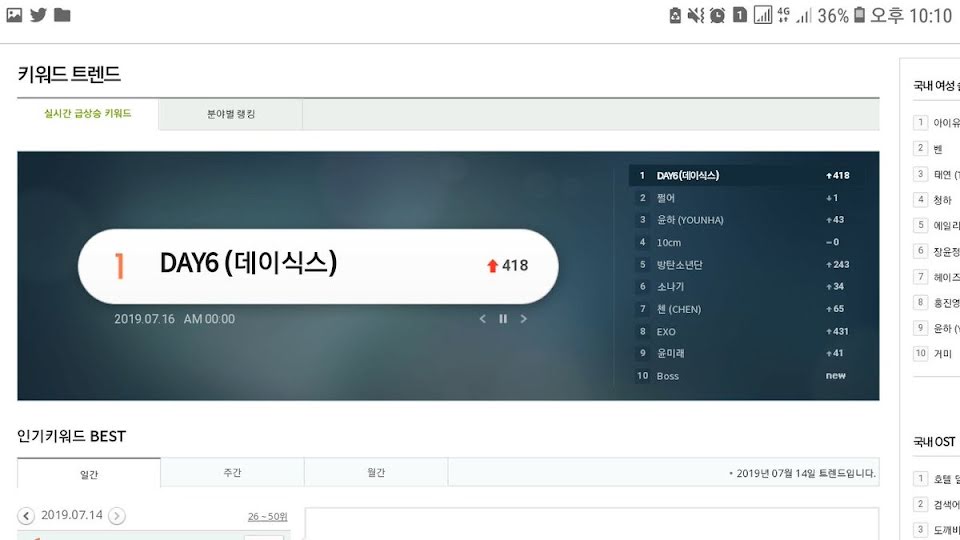The image size is (960, 540).
Task: Open the folder notification icon
Action: [62, 15]
